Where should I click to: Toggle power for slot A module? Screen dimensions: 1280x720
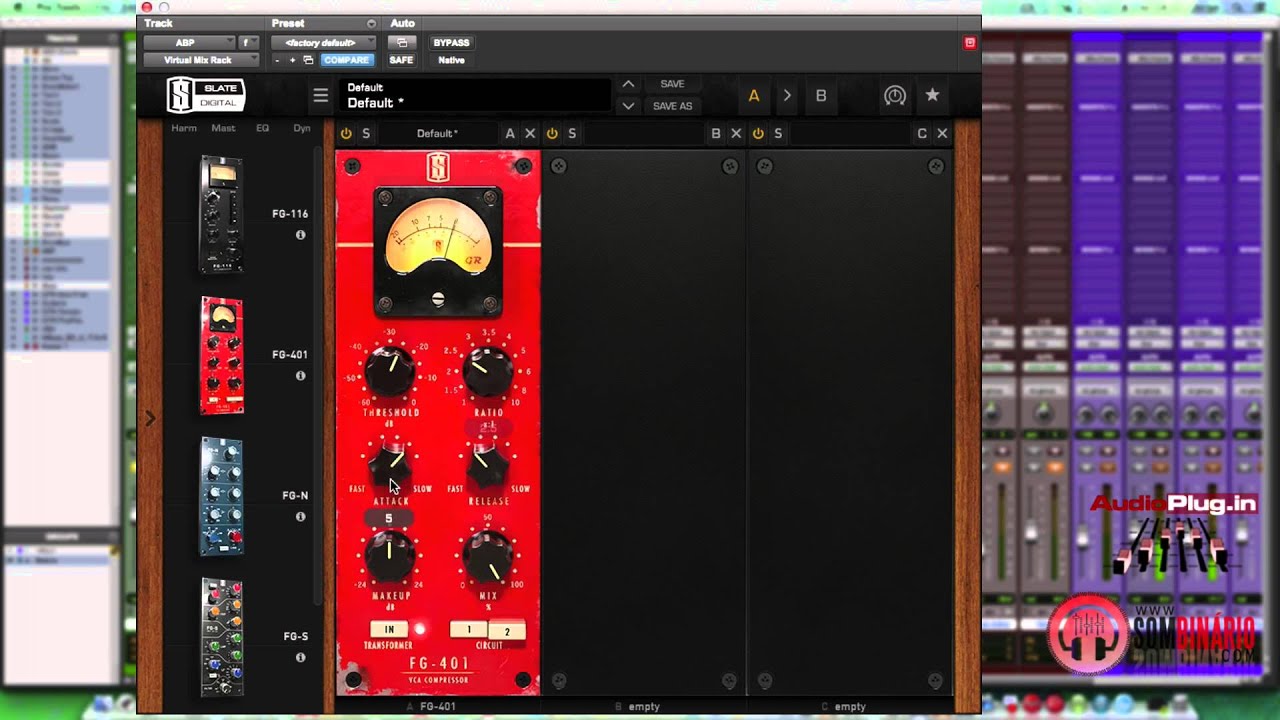pos(346,133)
